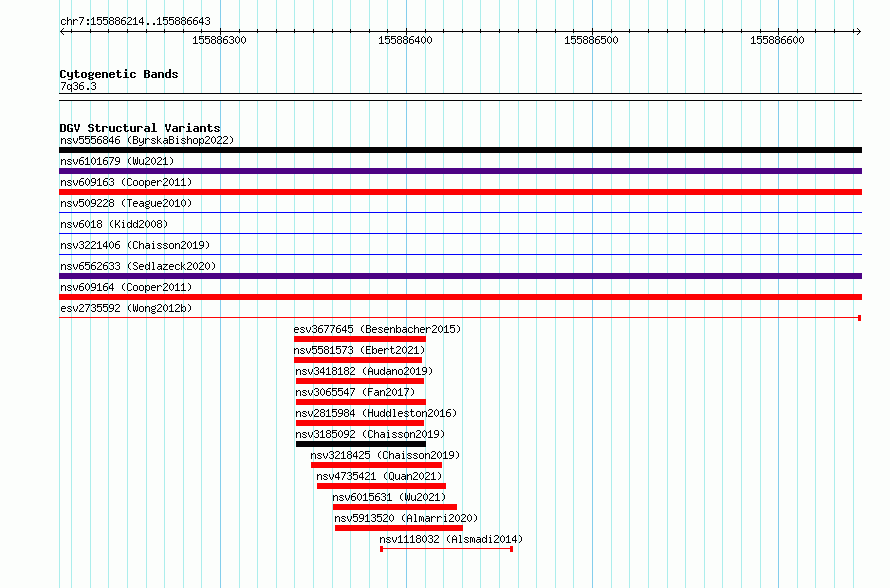
Task: Click the red bar for nsv3218425
Action: pos(376,465)
